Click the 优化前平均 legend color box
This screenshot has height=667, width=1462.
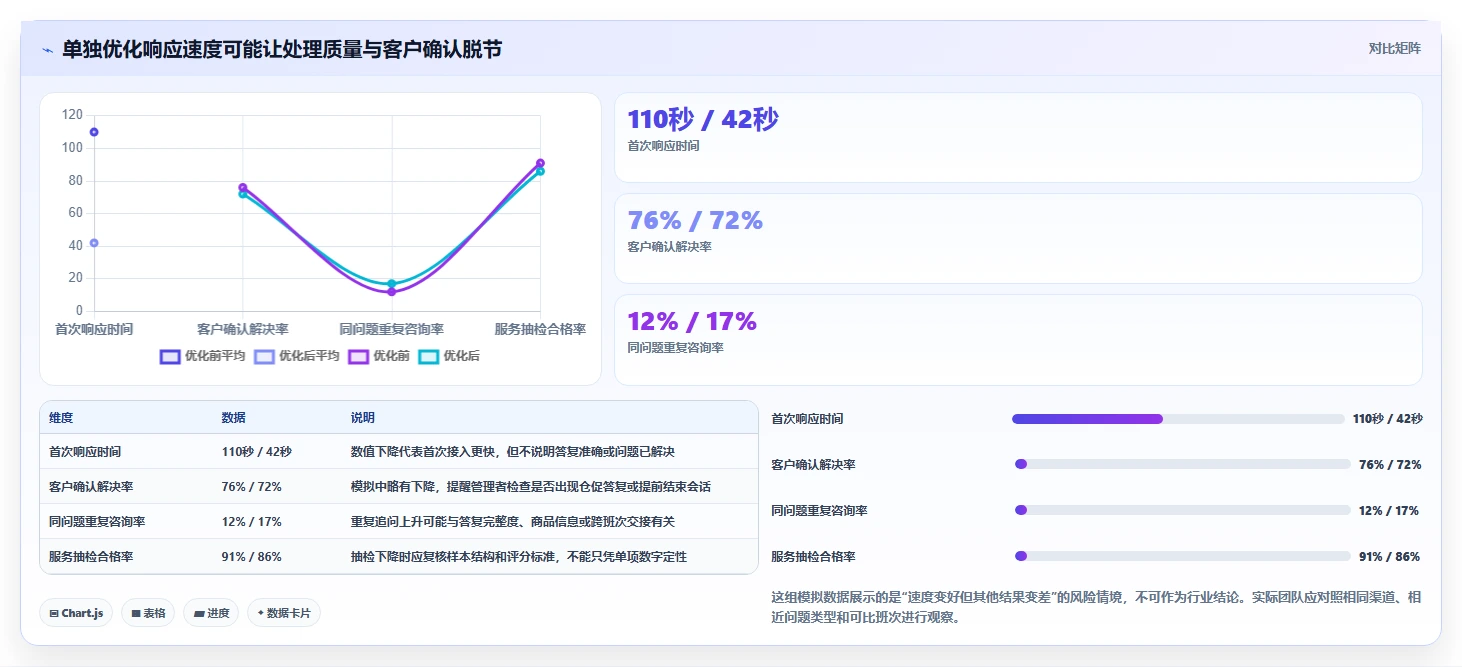[170, 356]
